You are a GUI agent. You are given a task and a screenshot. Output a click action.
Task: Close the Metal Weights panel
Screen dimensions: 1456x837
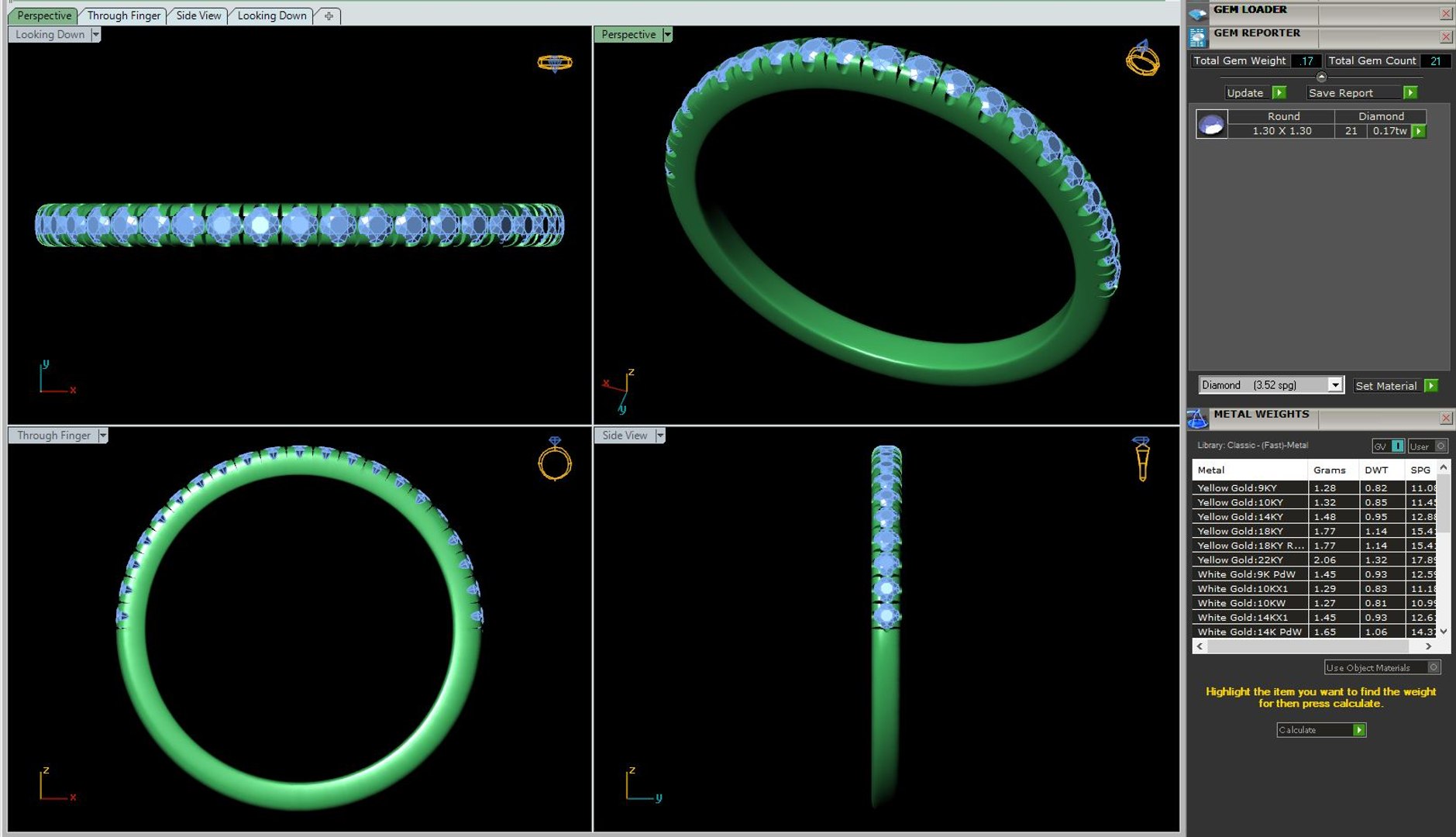(1446, 418)
